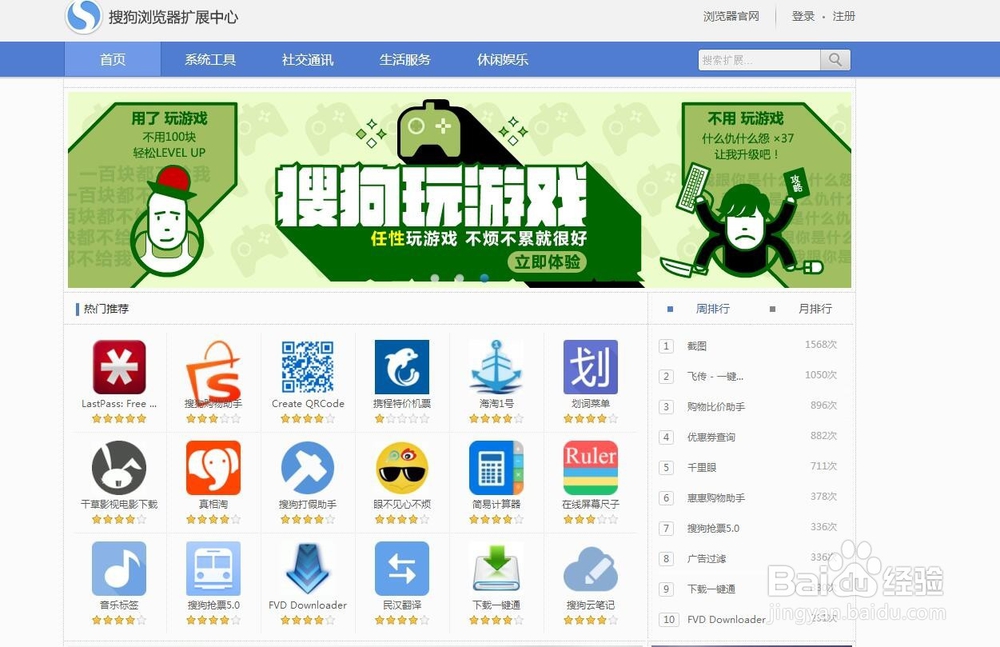Show the 月排行 monthly ranking

click(815, 309)
